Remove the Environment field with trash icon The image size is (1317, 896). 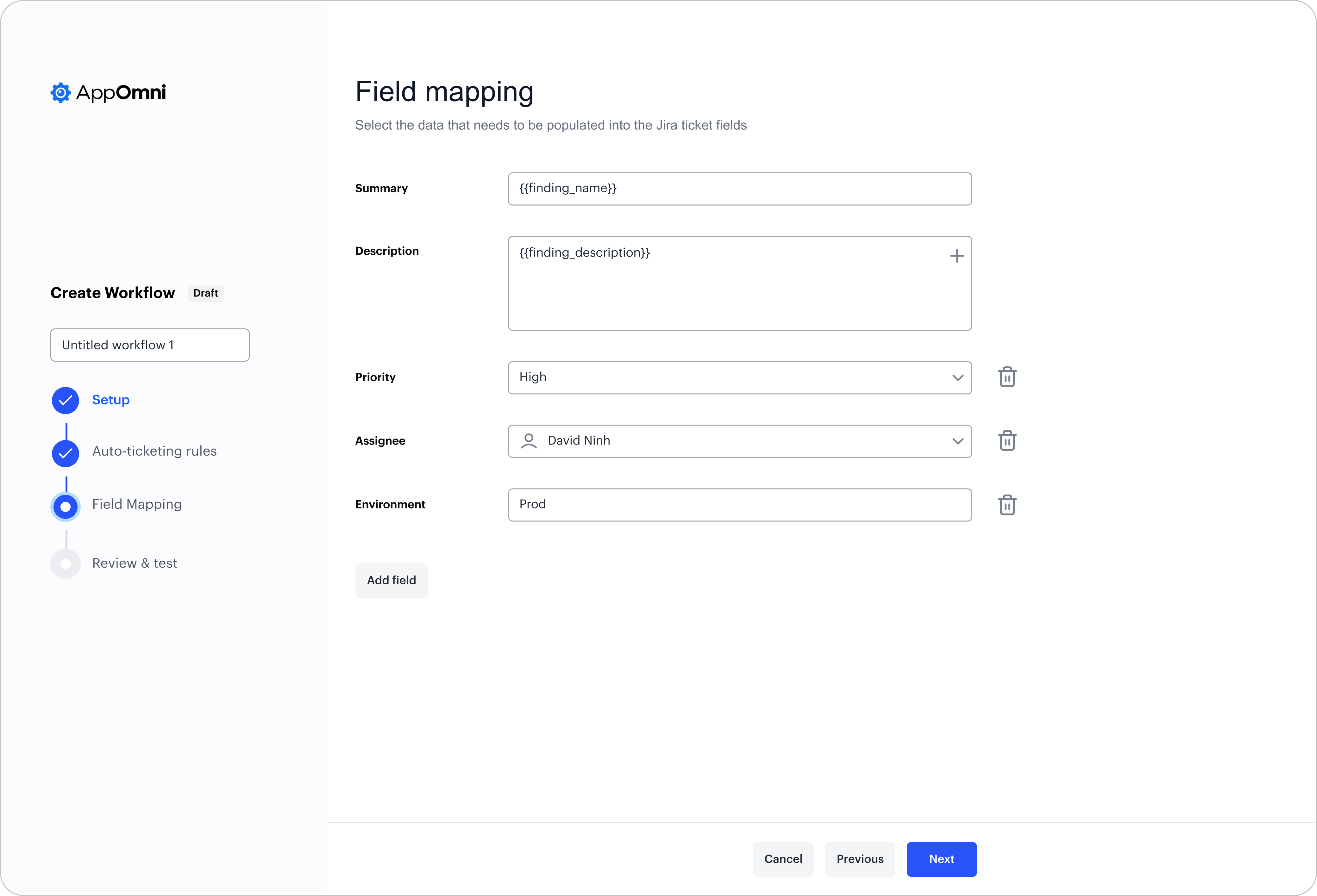(1007, 505)
